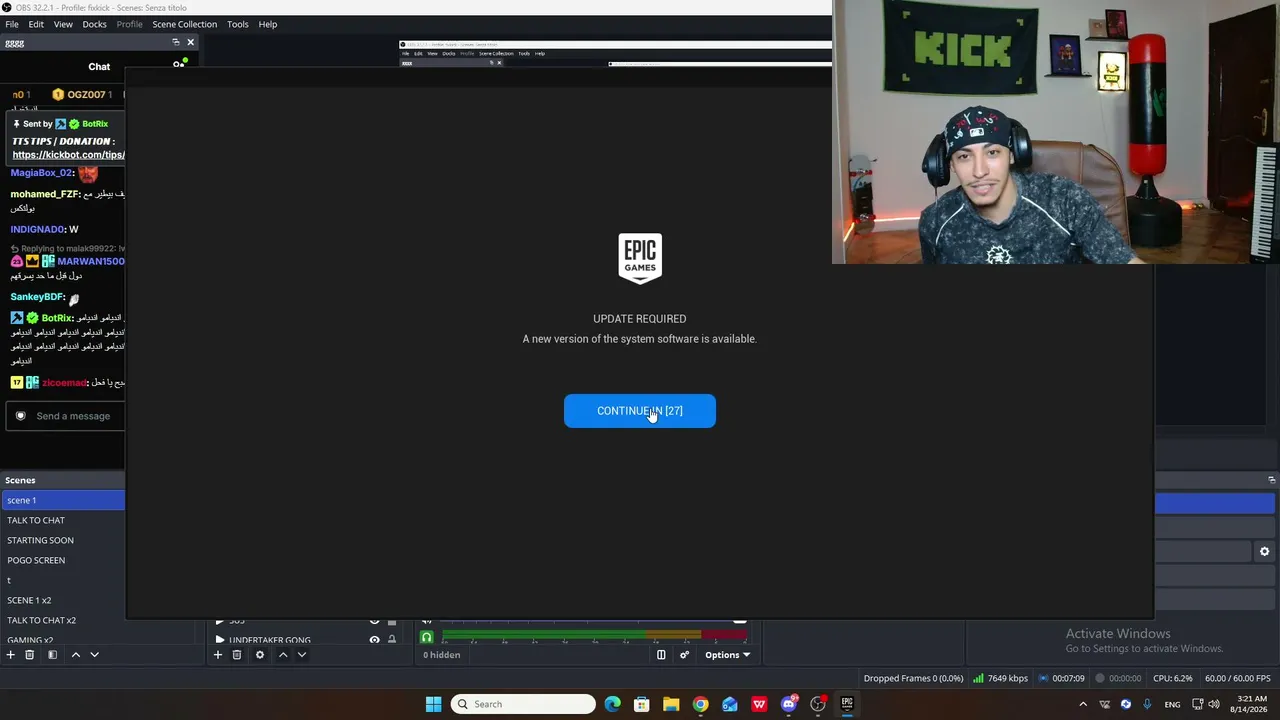Open the View menu in OBS
This screenshot has width=1280, height=720.
(x=63, y=24)
